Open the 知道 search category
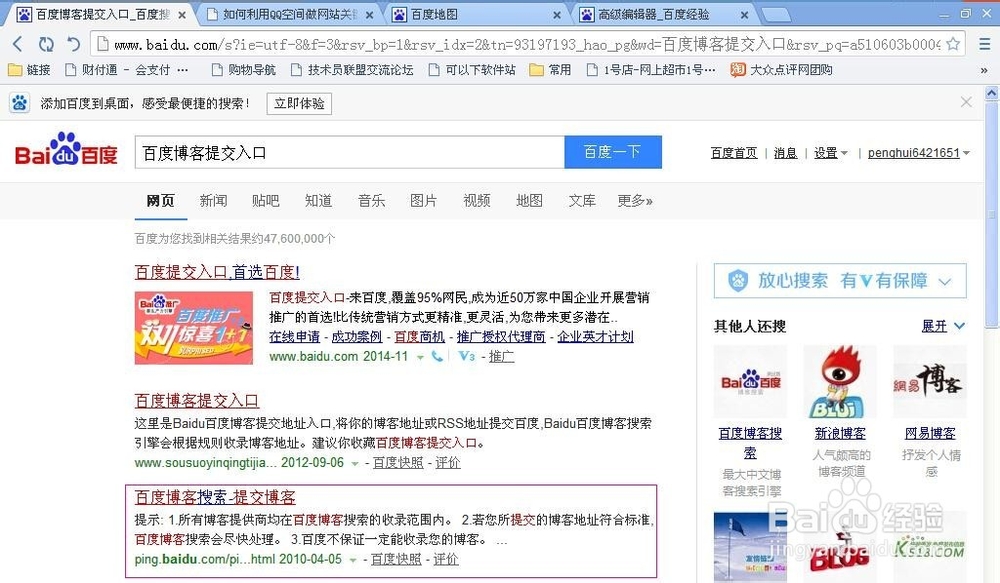This screenshot has height=583, width=1000. tap(318, 201)
